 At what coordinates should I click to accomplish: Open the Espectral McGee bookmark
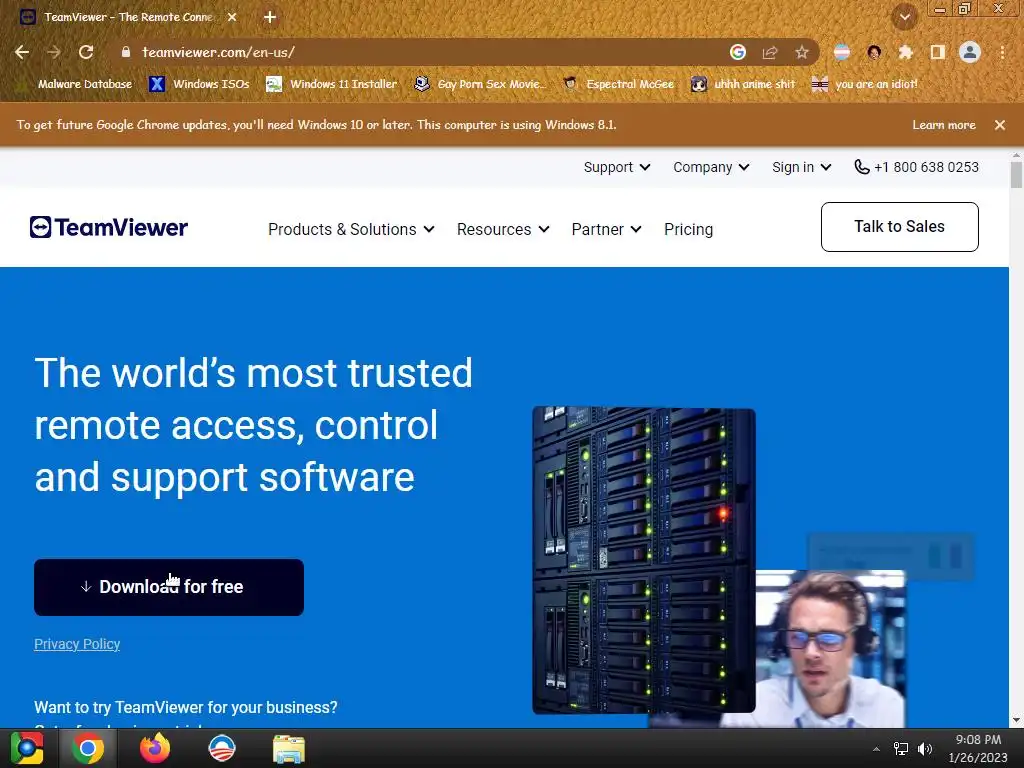[619, 84]
